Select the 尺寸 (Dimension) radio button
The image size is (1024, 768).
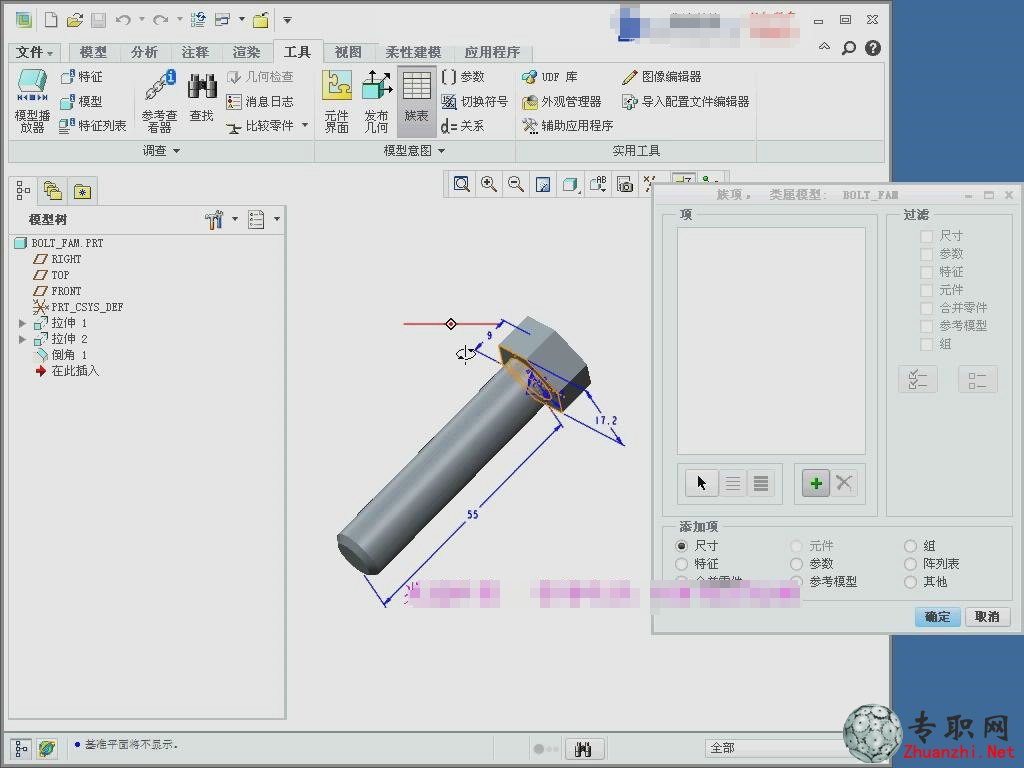click(x=682, y=545)
